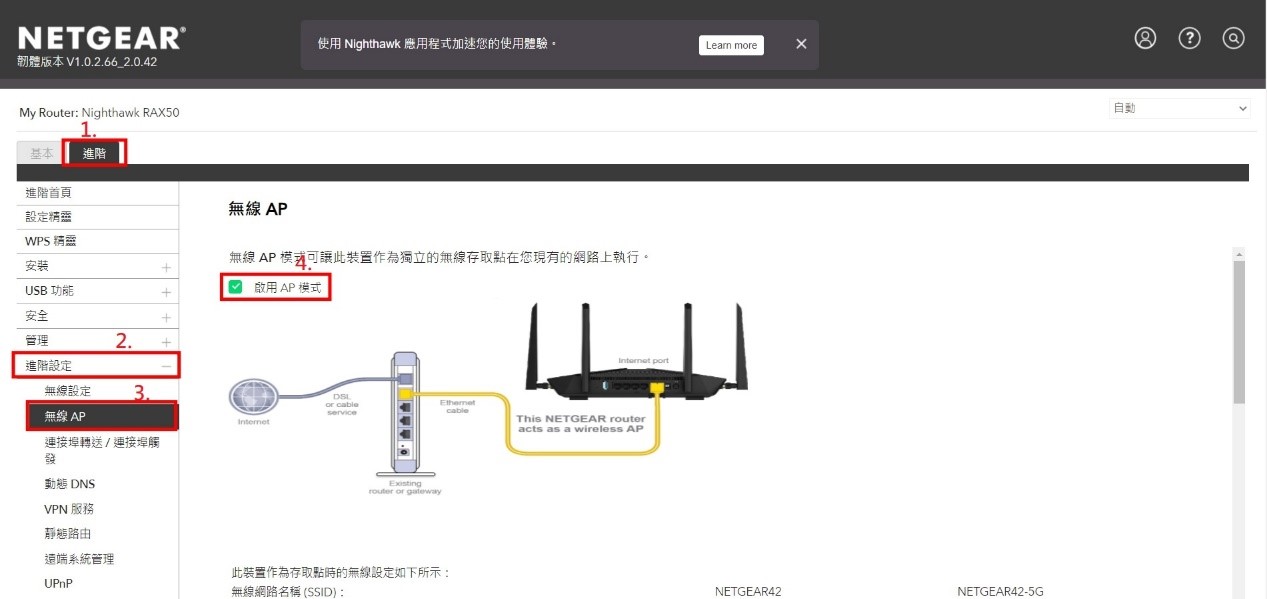This screenshot has width=1267, height=599.
Task: Collapse the 進階設定 section
Action: (x=98, y=366)
